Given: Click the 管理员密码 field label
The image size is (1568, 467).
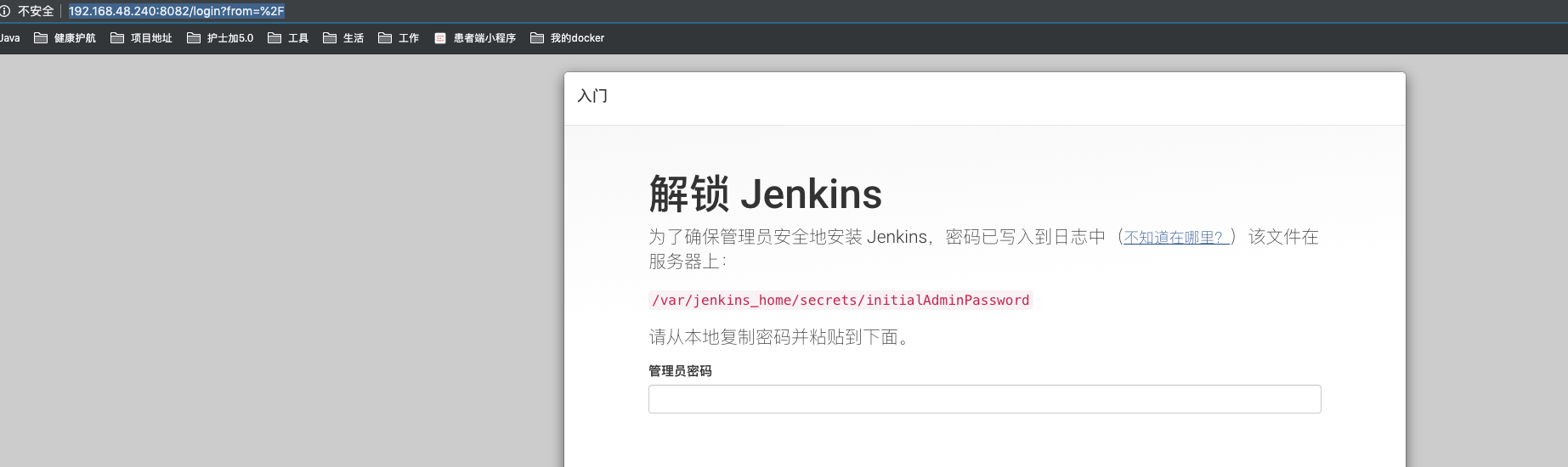Looking at the screenshot, I should tap(680, 371).
